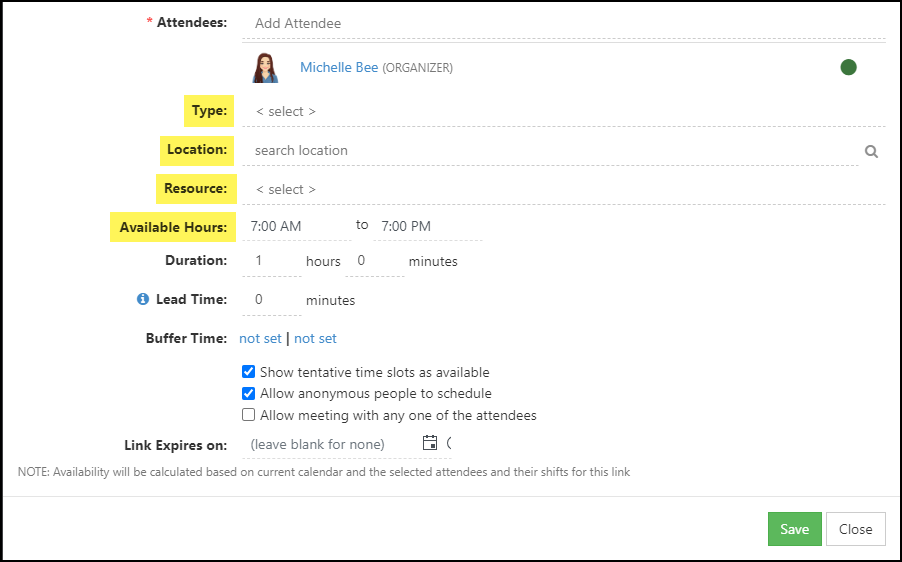Focus the Add Attendee input field
Image resolution: width=902 pixels, height=562 pixels.
click(563, 24)
